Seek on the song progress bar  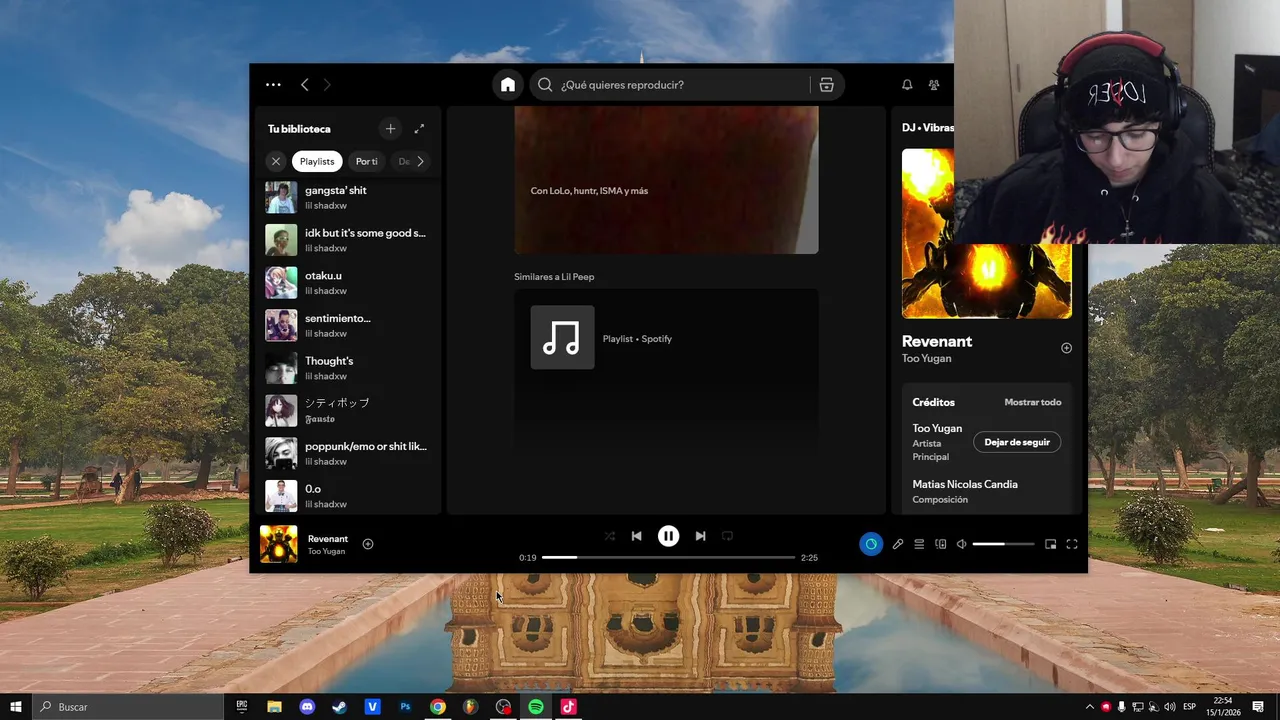[668, 557]
